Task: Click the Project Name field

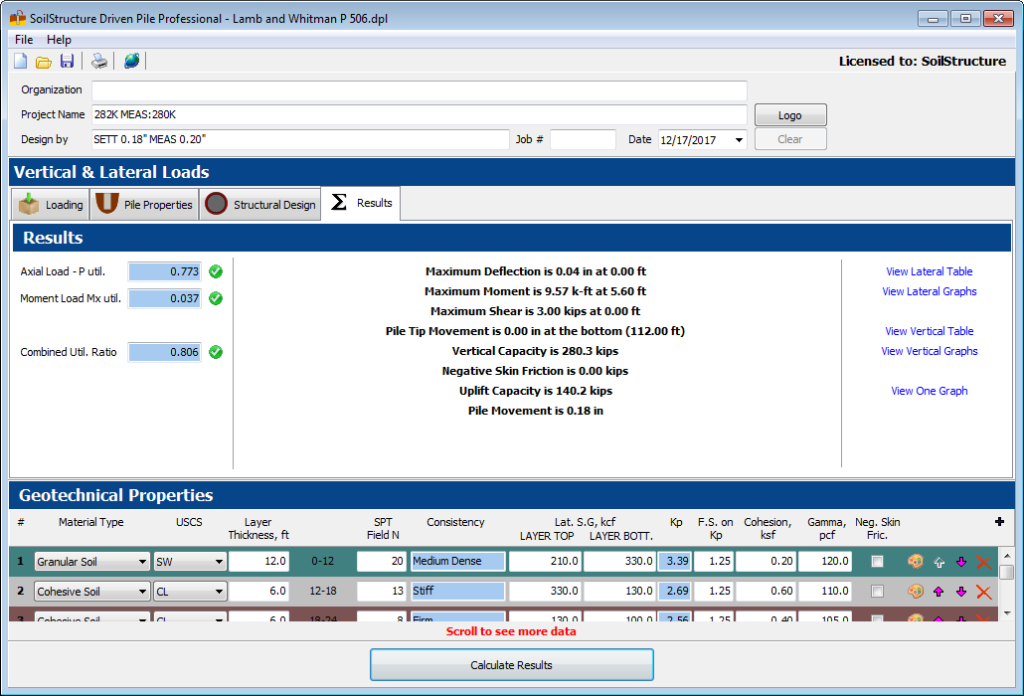Action: click(x=419, y=115)
